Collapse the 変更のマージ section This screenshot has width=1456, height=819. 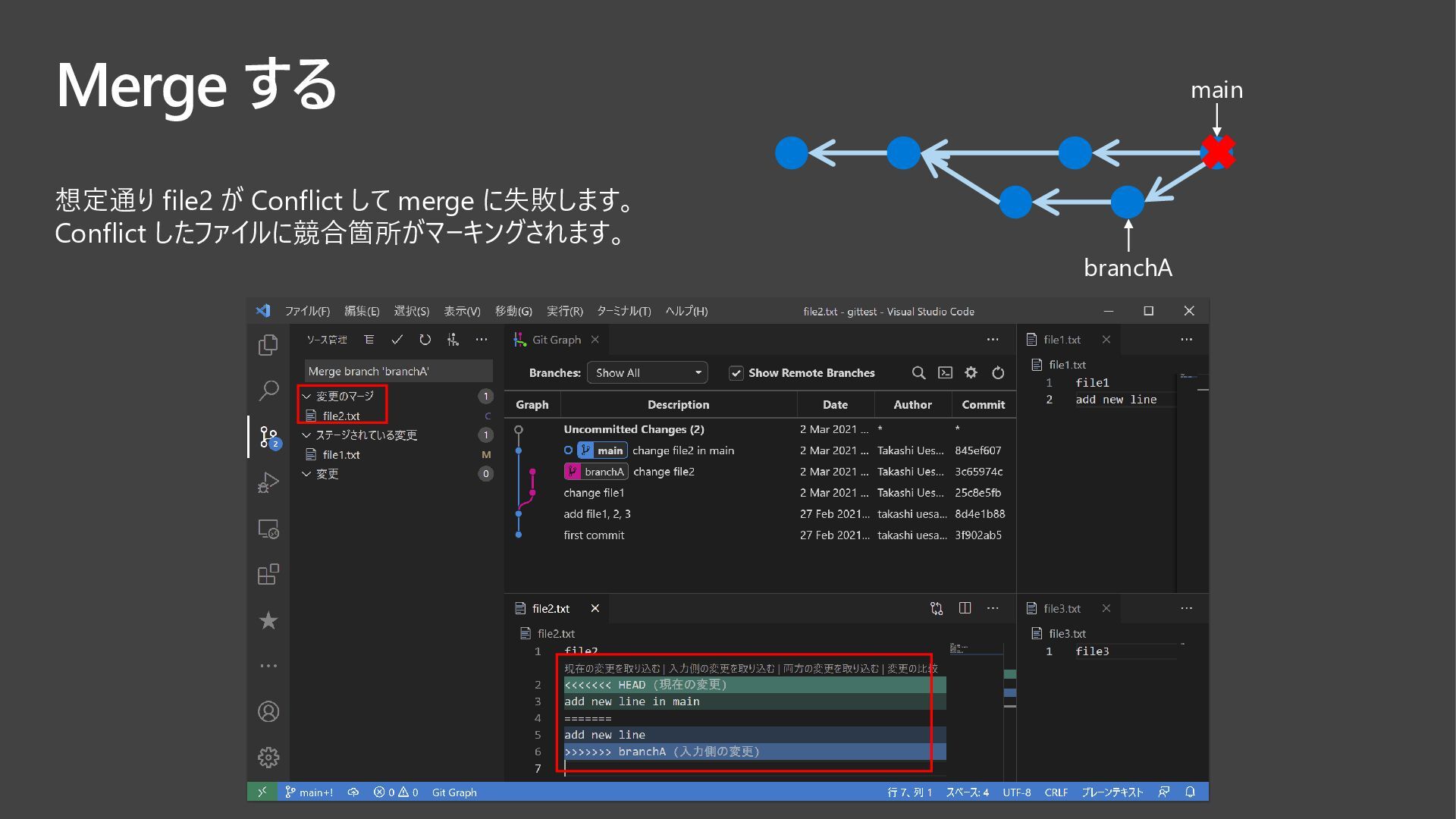[307, 396]
